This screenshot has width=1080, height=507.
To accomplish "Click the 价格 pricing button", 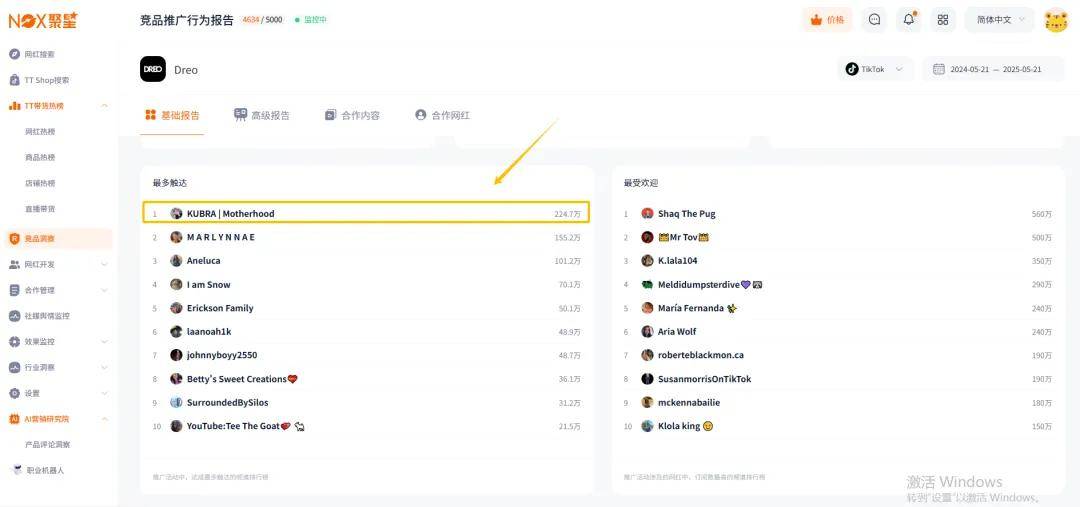I will [827, 20].
